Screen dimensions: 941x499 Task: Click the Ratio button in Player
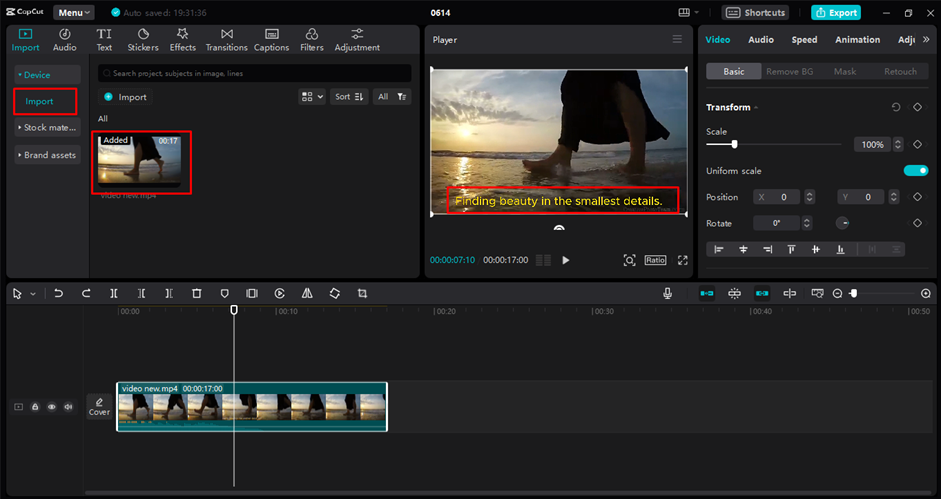(655, 260)
